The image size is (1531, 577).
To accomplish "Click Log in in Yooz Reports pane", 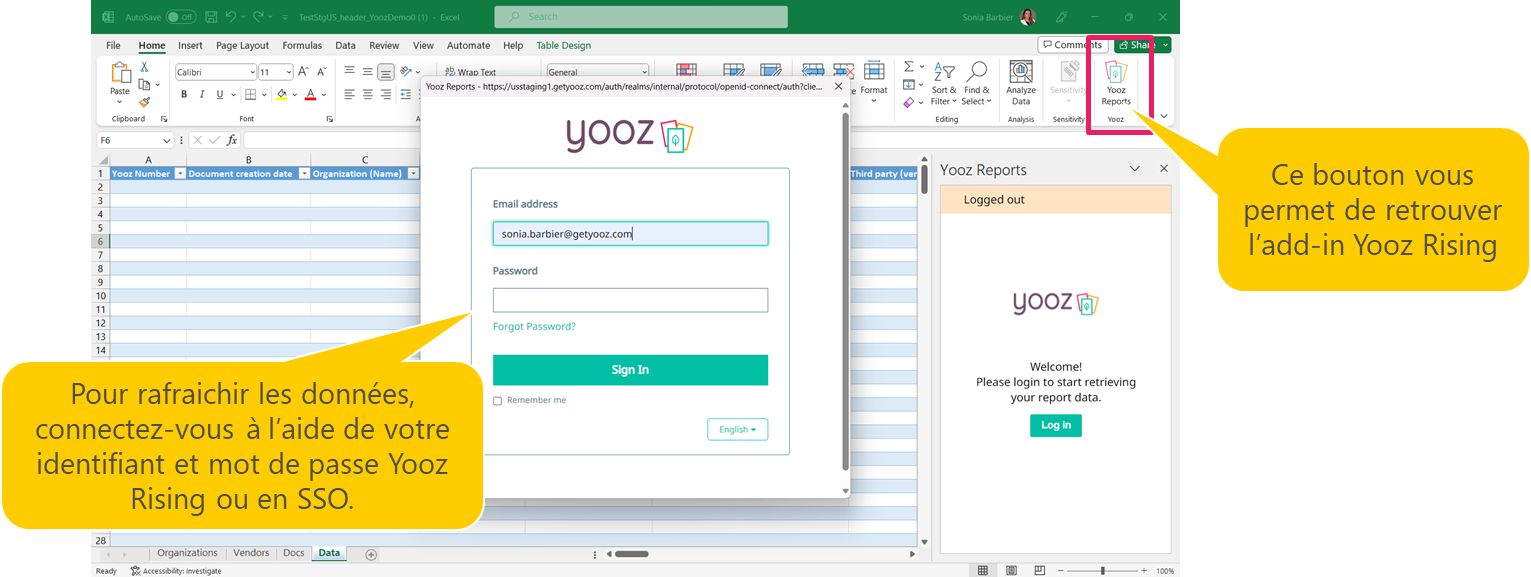I will pos(1056,425).
